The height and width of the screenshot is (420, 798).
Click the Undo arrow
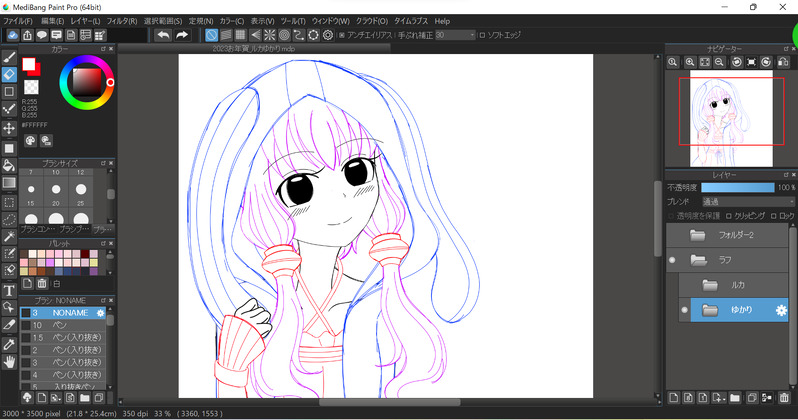point(163,35)
